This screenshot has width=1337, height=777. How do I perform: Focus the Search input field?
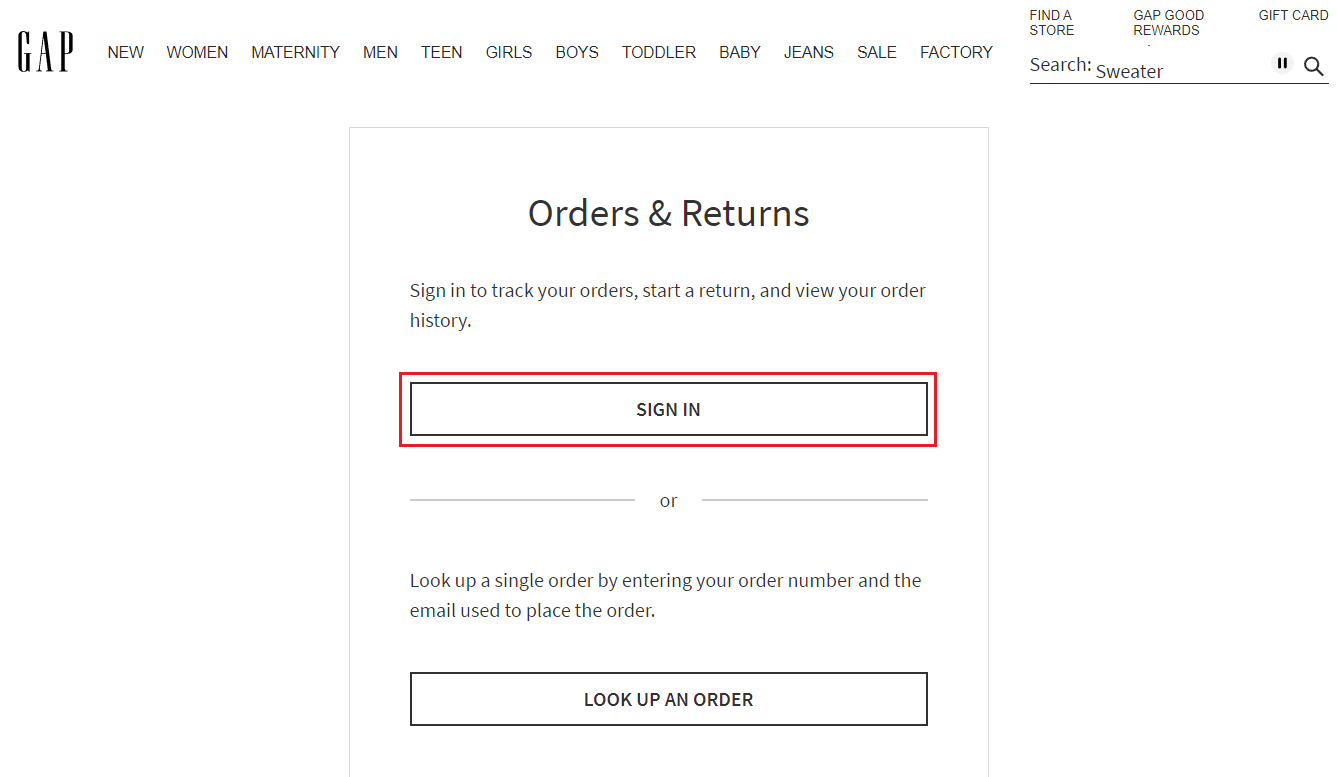click(x=1180, y=71)
